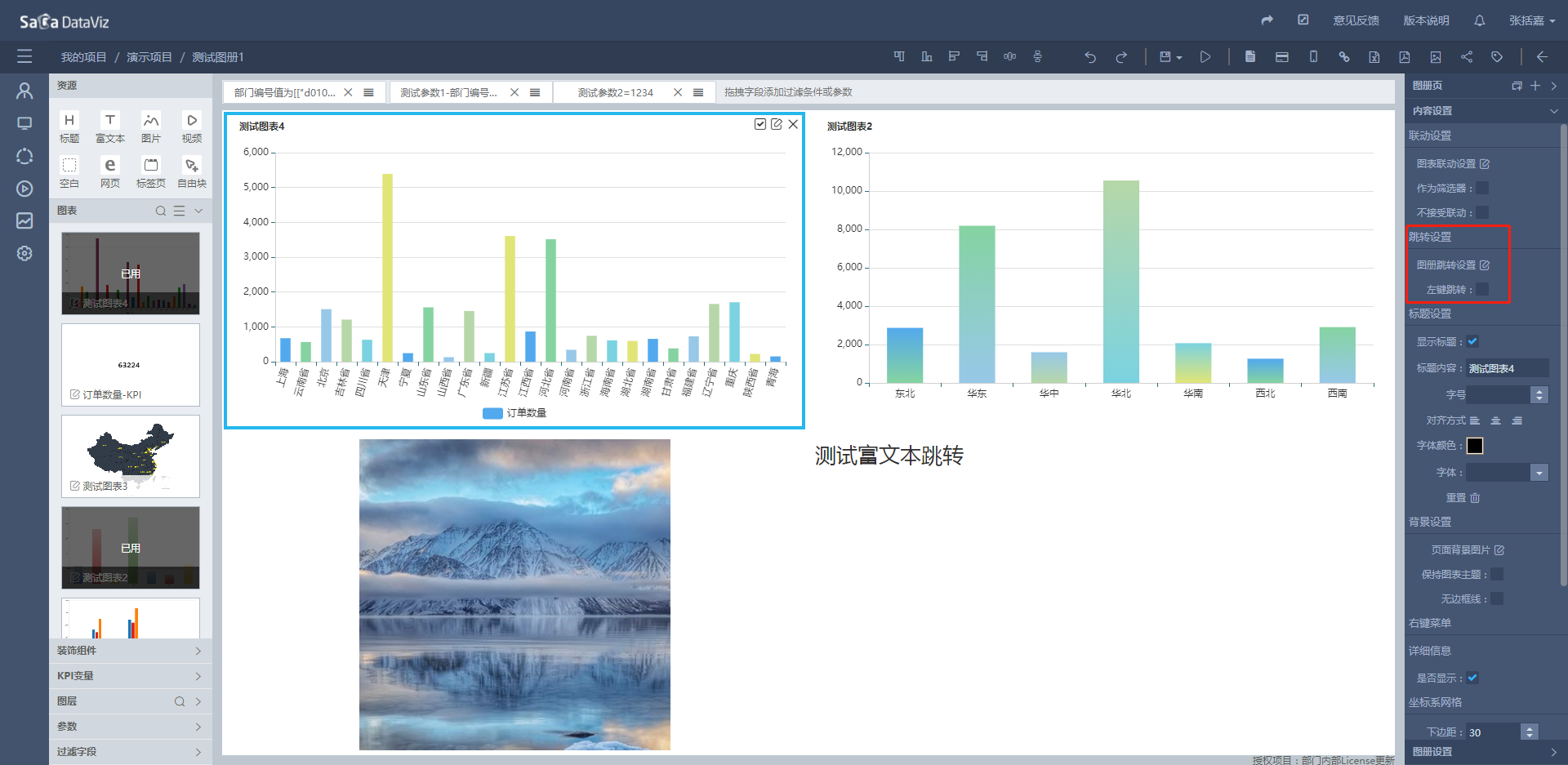This screenshot has width=1568, height=765.
Task: Pick the 字体颜色 black swatch
Action: [1475, 446]
